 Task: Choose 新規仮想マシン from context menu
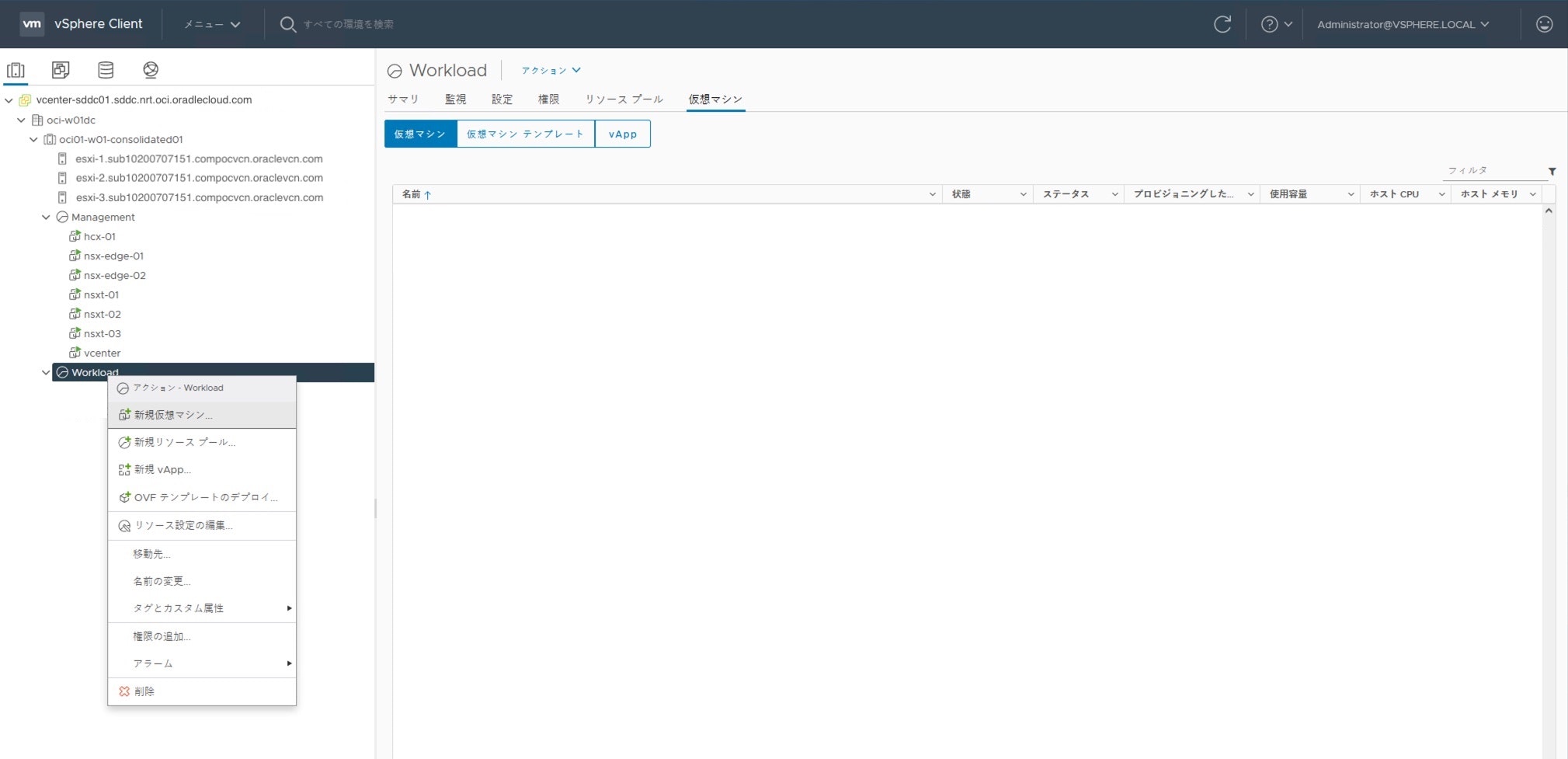(202, 415)
